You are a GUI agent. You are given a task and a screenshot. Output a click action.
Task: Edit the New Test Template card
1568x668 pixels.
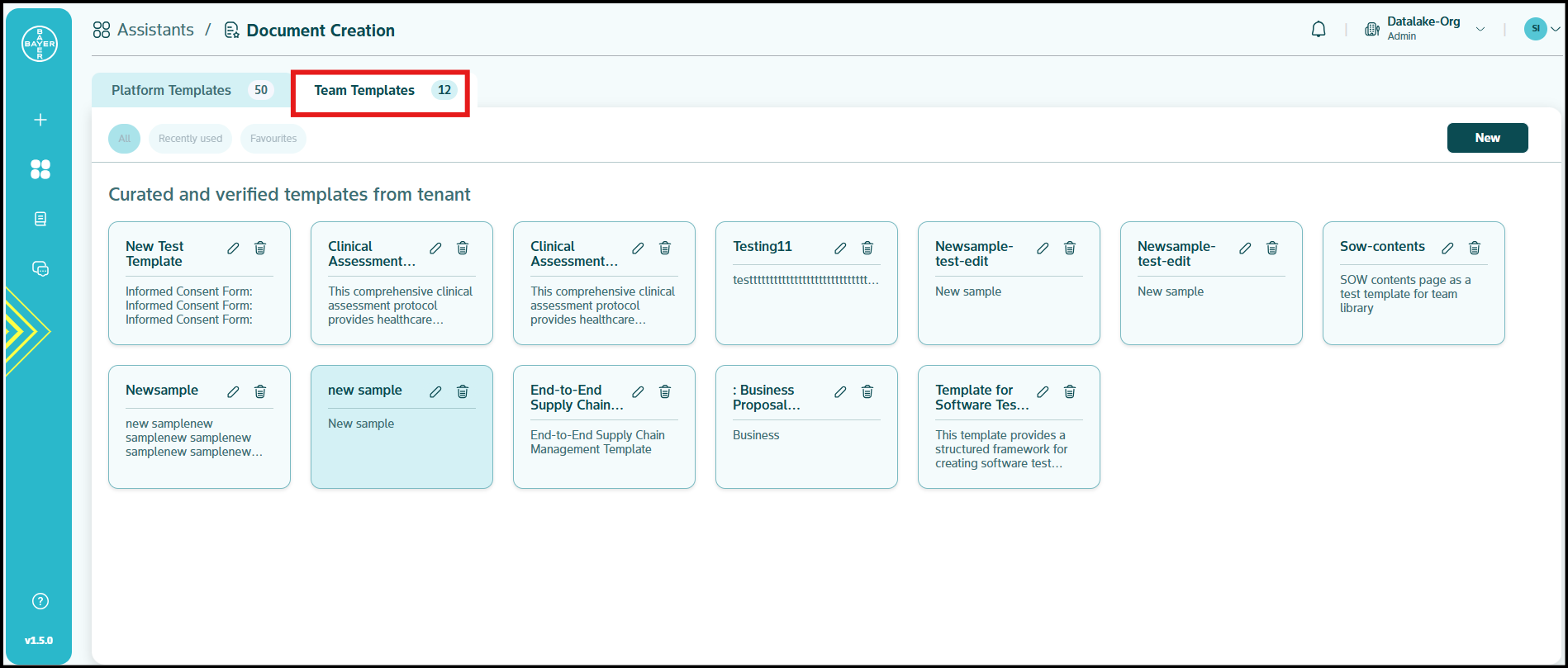(233, 248)
